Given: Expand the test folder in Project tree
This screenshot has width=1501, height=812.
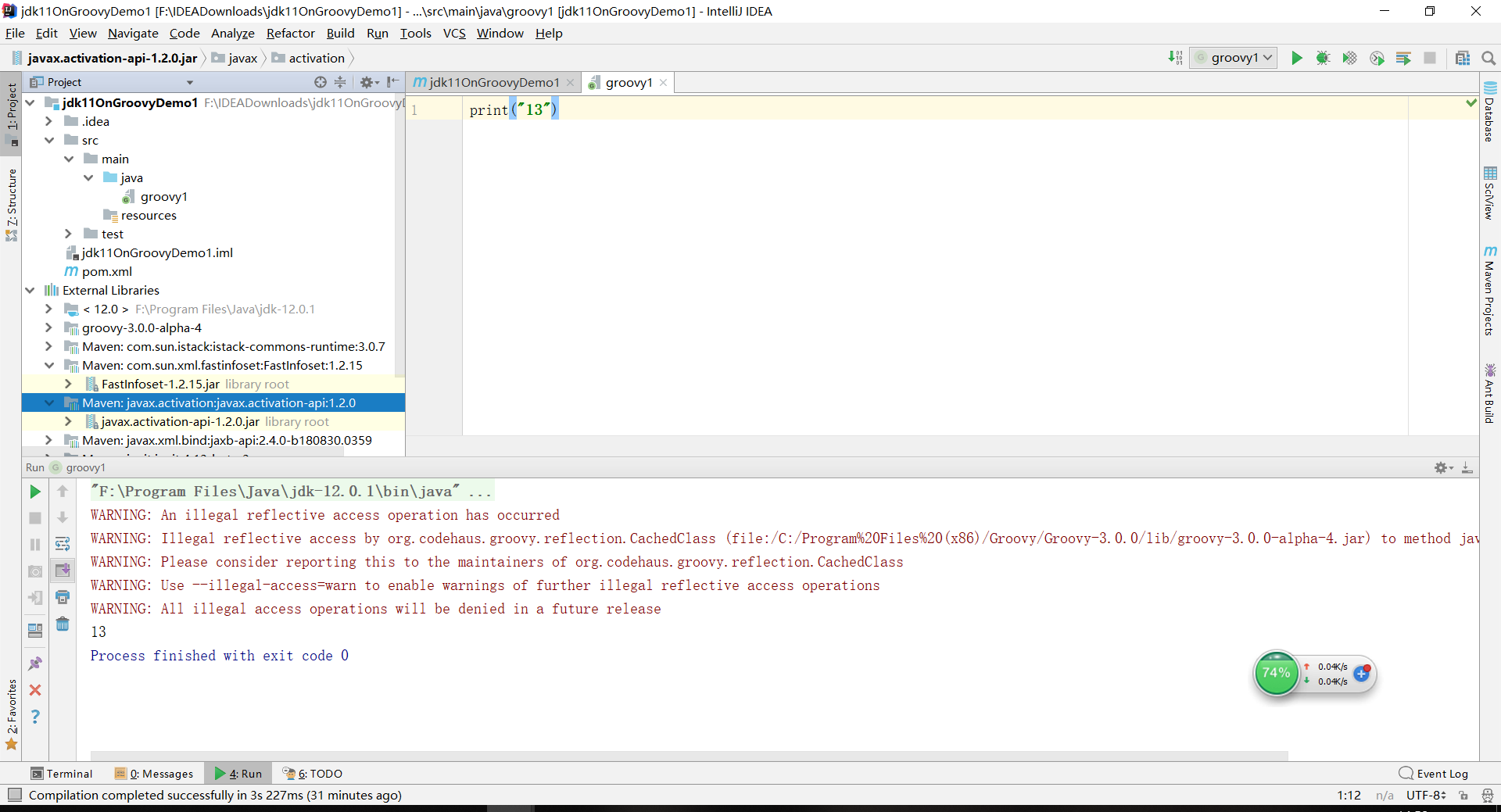Looking at the screenshot, I should tap(69, 234).
